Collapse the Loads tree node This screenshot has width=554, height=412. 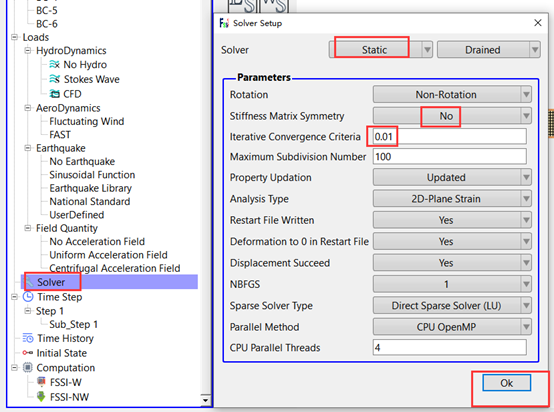14,37
